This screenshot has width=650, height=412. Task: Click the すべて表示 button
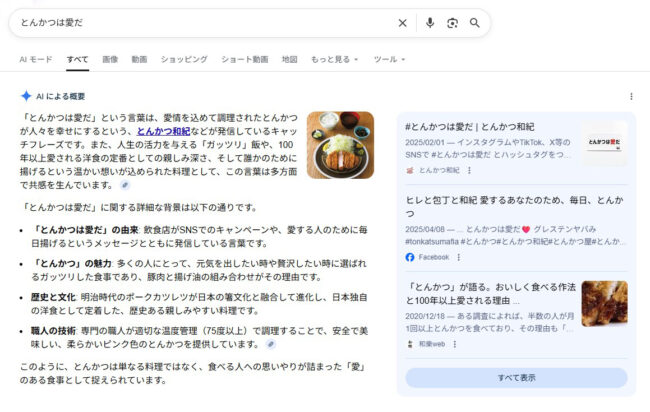tap(516, 378)
